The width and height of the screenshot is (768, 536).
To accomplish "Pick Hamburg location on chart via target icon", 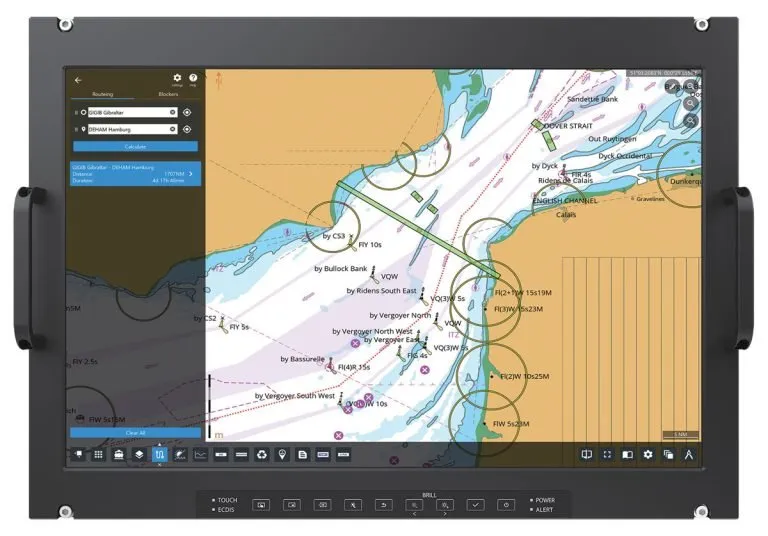I will point(187,129).
